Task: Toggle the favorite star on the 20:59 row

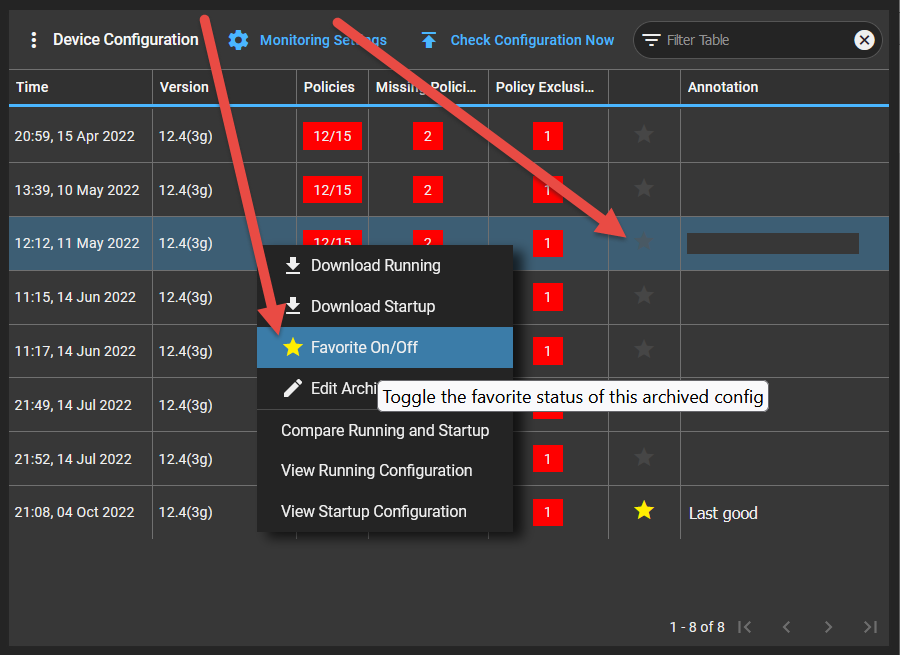Action: 643,135
